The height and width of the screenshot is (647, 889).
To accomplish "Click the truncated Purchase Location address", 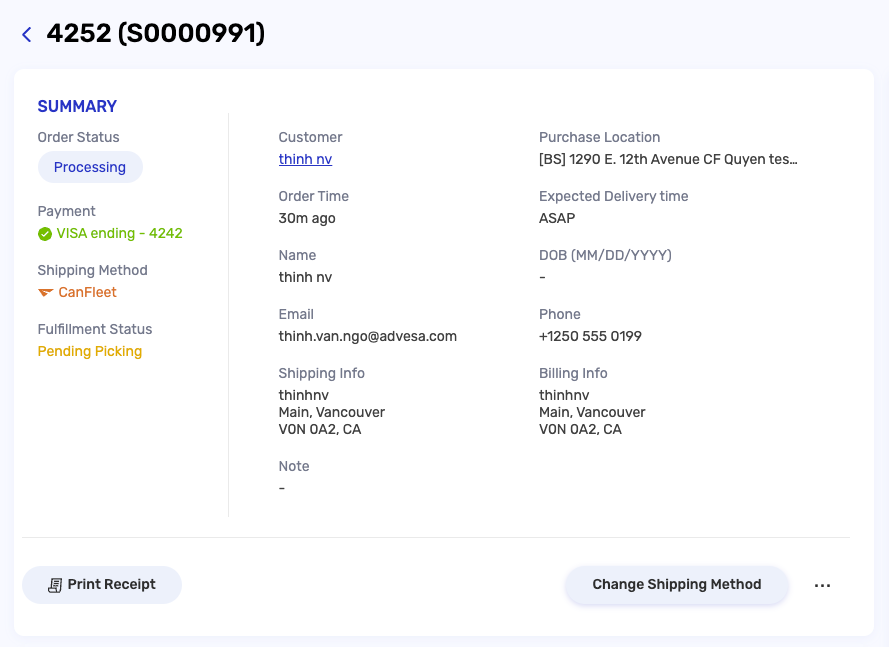I will (x=668, y=159).
